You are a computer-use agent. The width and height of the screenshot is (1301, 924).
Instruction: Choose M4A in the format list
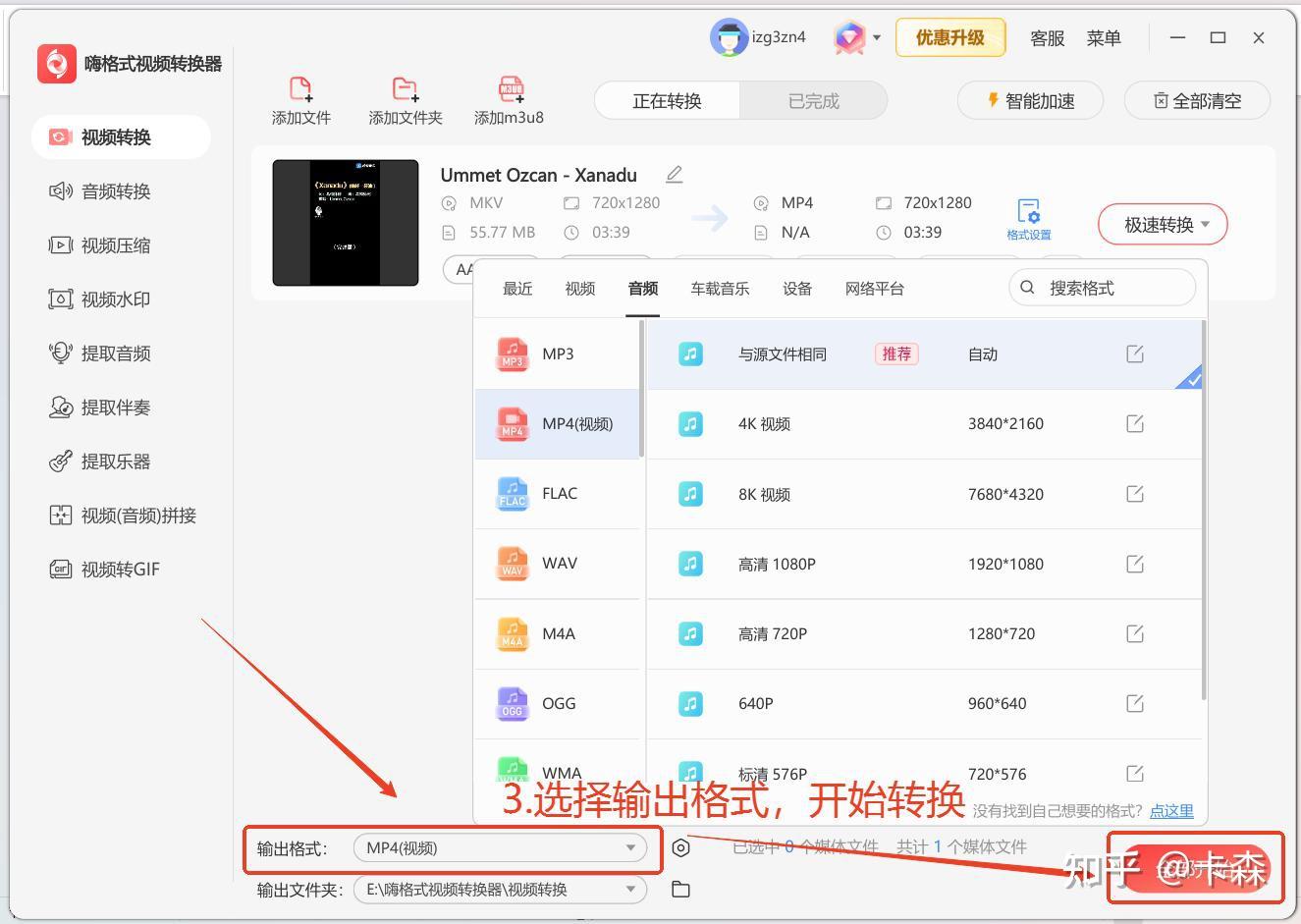(558, 634)
